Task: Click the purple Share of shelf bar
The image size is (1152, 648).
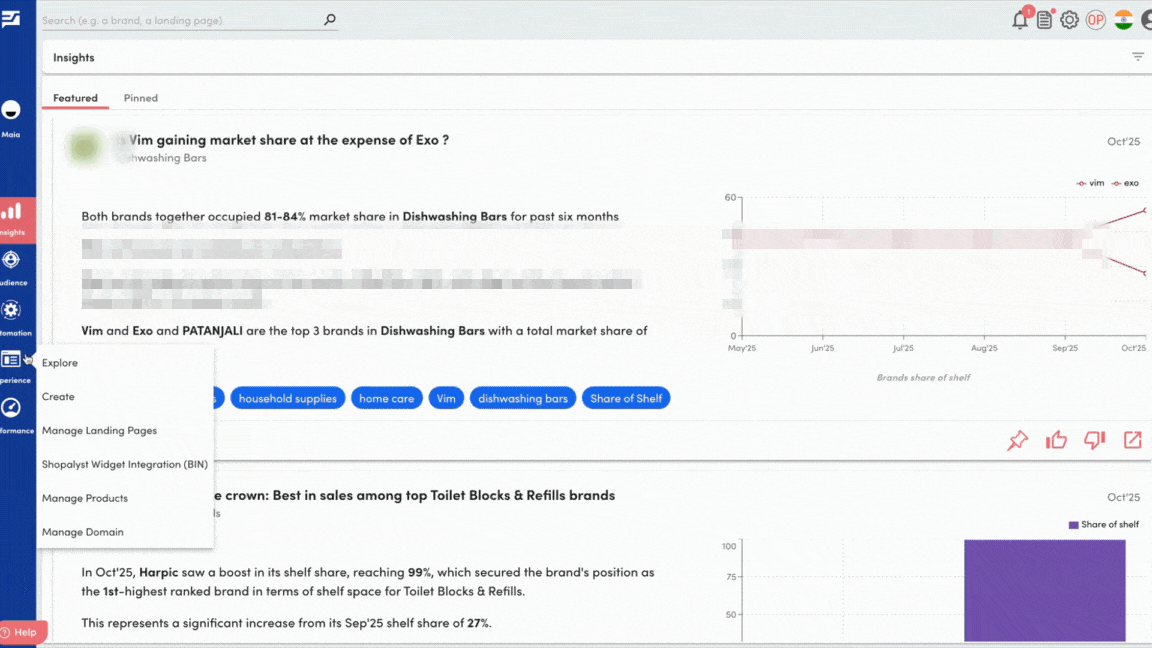Action: 1044,590
